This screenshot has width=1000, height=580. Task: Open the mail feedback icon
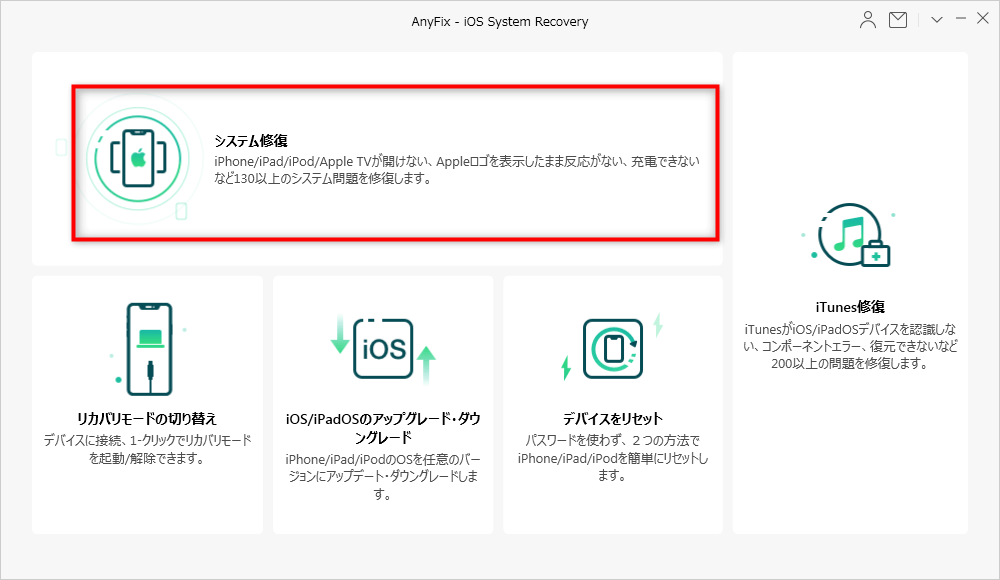coord(898,20)
